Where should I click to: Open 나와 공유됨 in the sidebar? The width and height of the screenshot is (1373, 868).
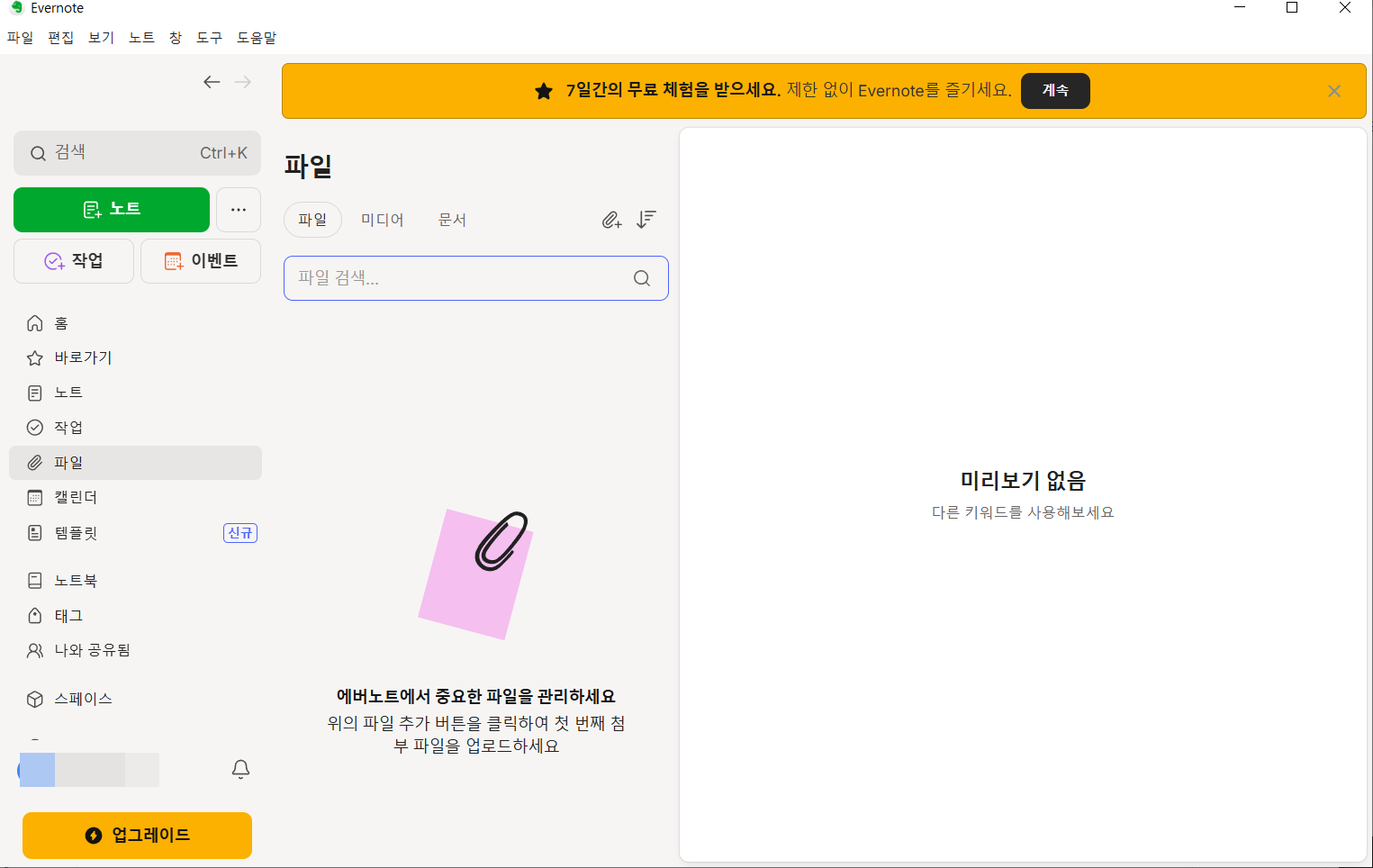[x=135, y=650]
